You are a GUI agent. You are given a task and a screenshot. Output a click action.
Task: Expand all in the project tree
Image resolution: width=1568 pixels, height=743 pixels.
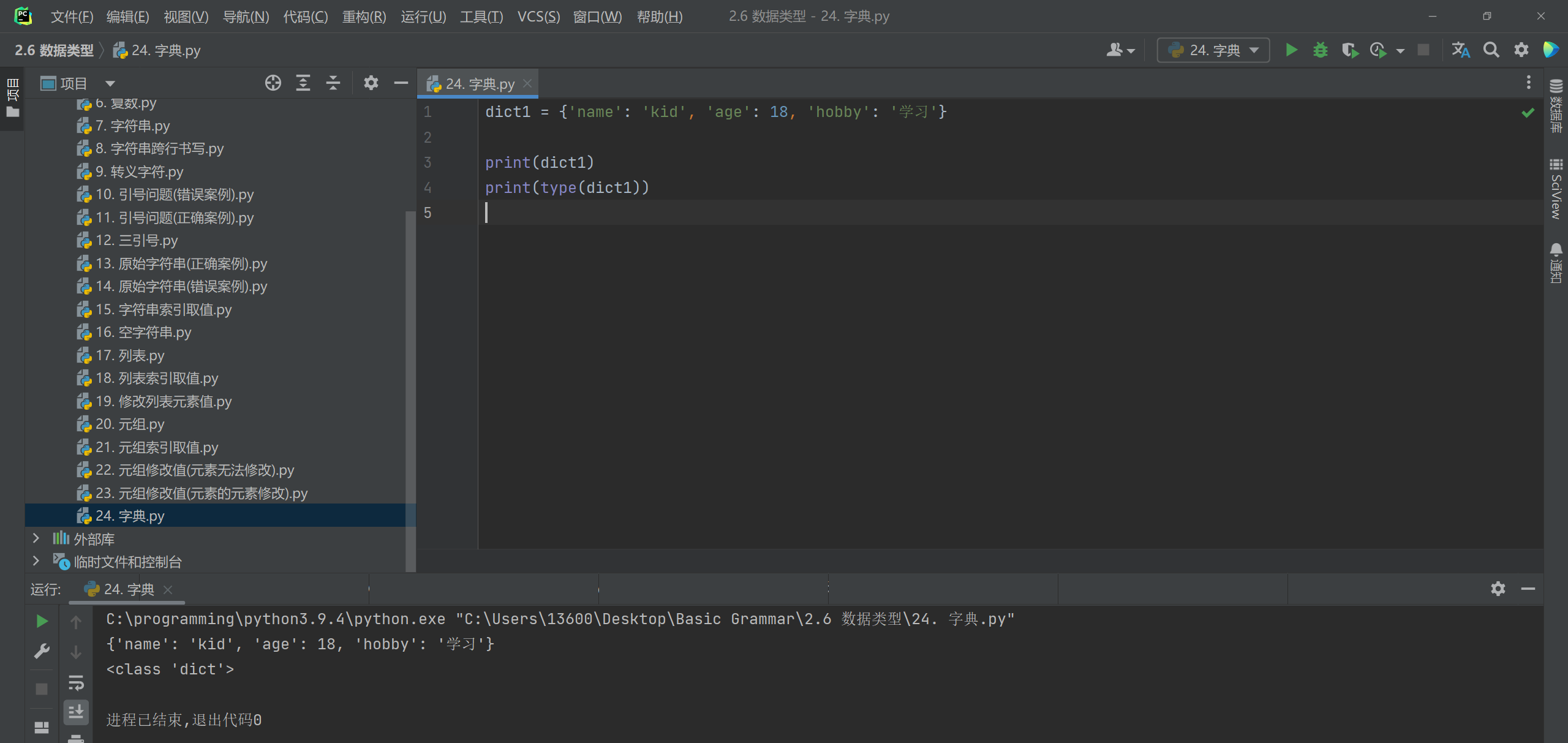pyautogui.click(x=303, y=83)
